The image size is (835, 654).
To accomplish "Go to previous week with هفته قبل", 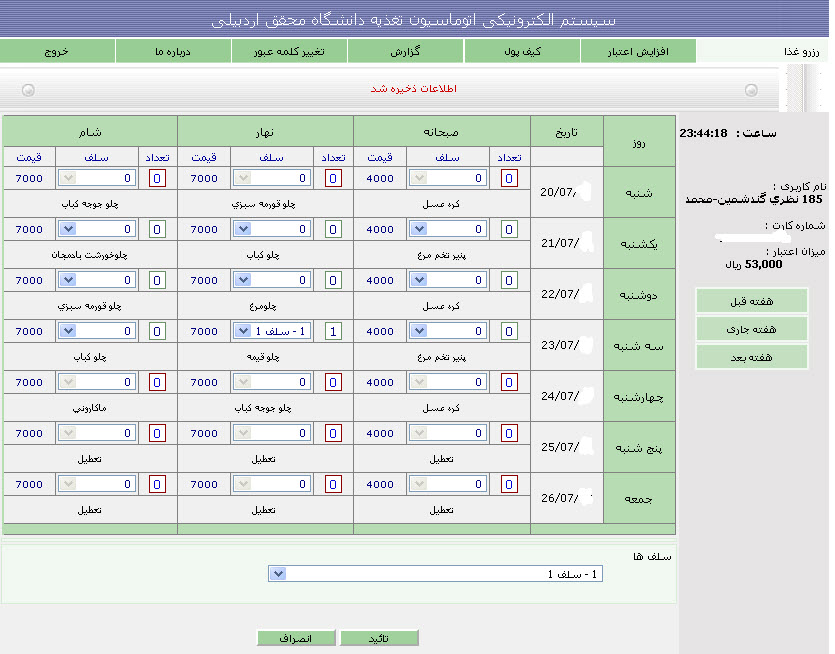I will click(x=751, y=301).
